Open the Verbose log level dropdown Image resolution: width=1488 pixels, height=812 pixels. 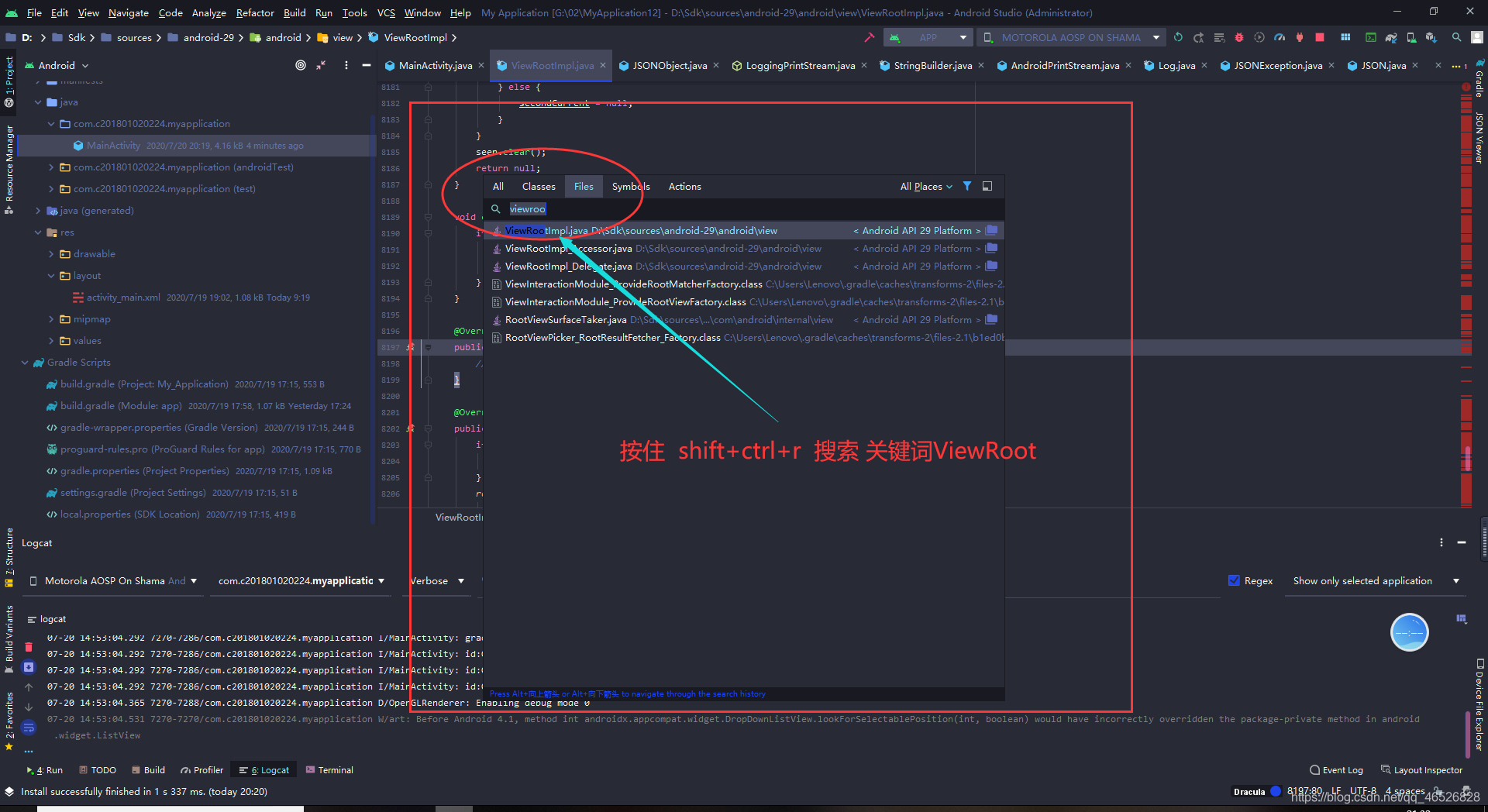[436, 581]
